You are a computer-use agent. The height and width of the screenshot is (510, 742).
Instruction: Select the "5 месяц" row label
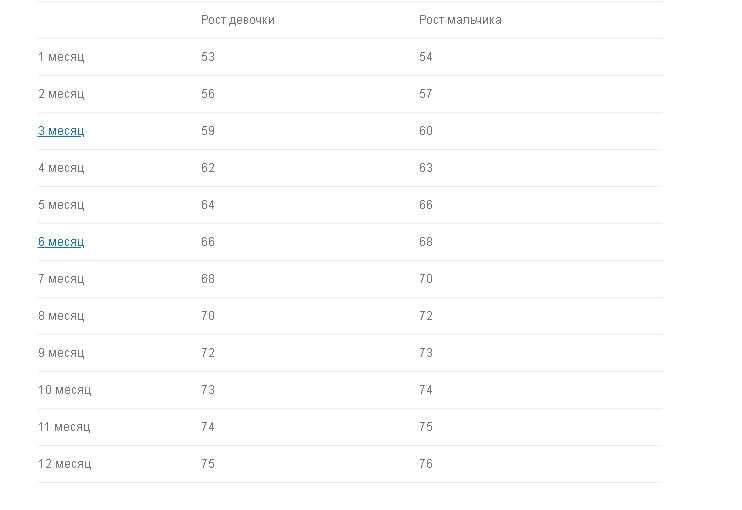click(61, 205)
